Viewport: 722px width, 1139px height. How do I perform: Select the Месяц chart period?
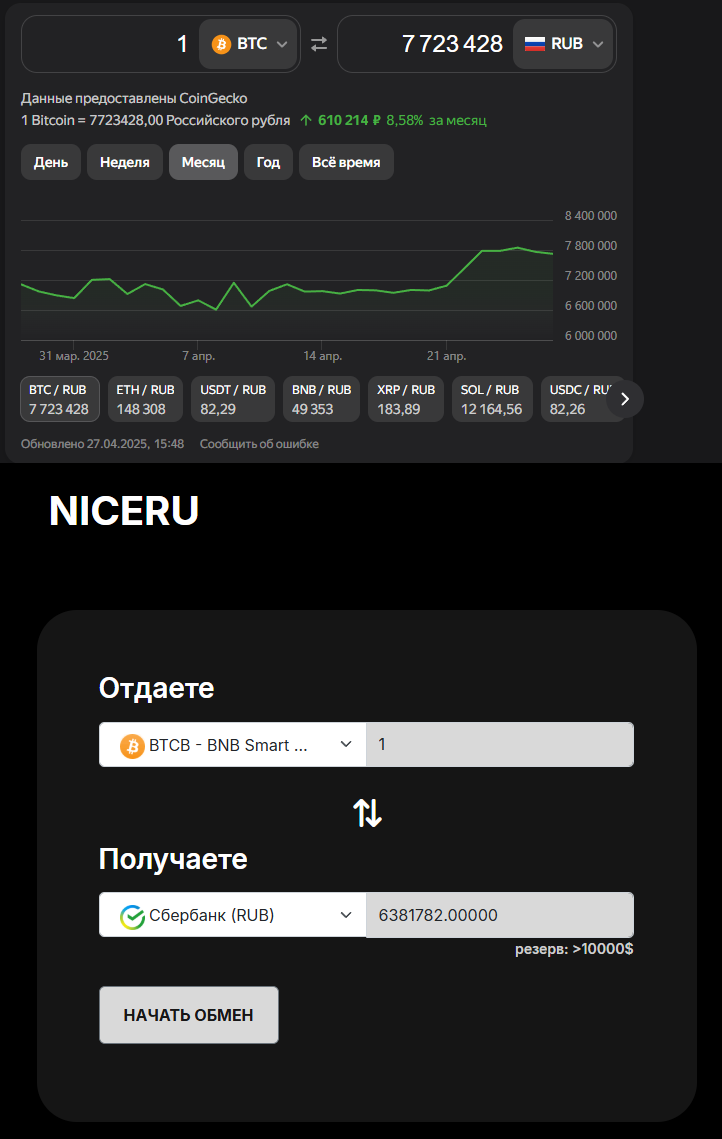[203, 162]
